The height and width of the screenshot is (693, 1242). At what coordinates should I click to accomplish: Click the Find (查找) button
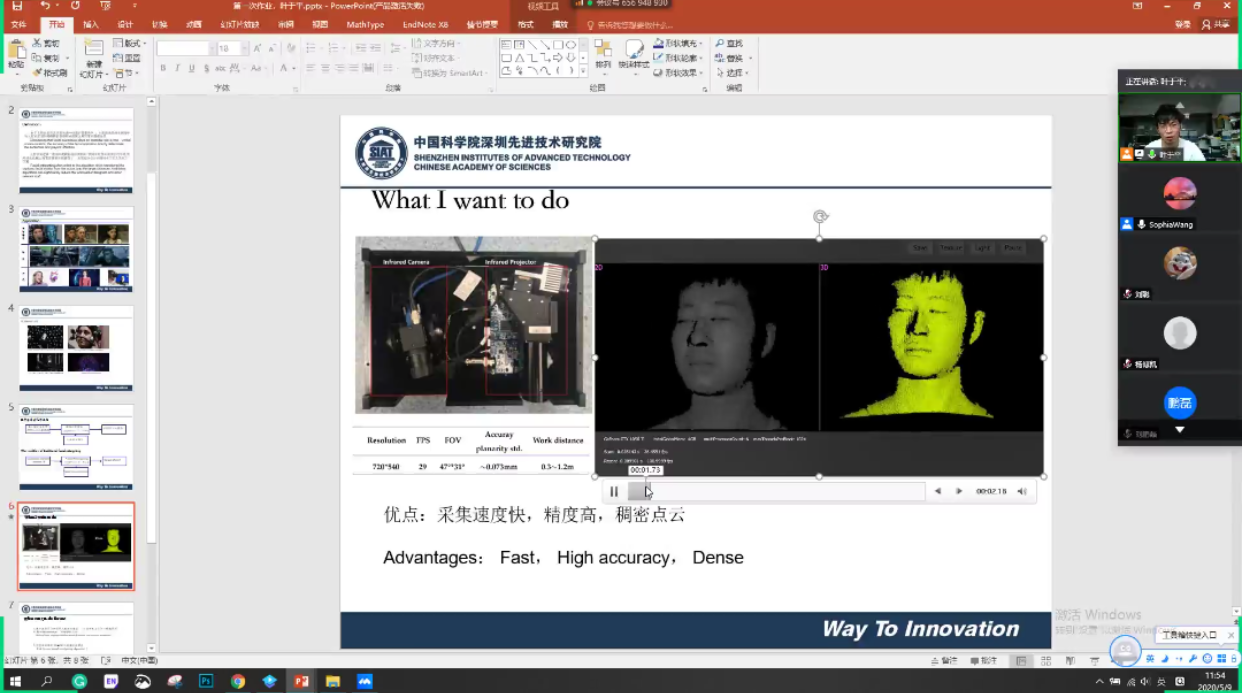(x=729, y=44)
